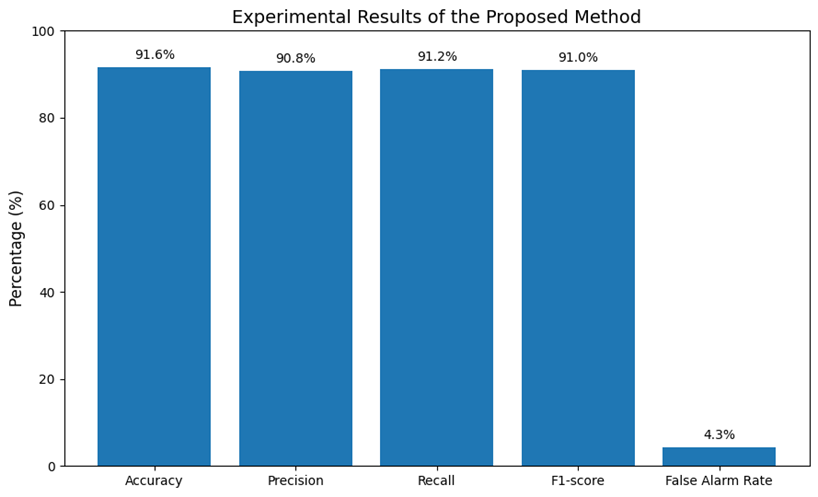Screen dimensions: 818x497
Task: Click the Precision bar
Action: pos(295,268)
